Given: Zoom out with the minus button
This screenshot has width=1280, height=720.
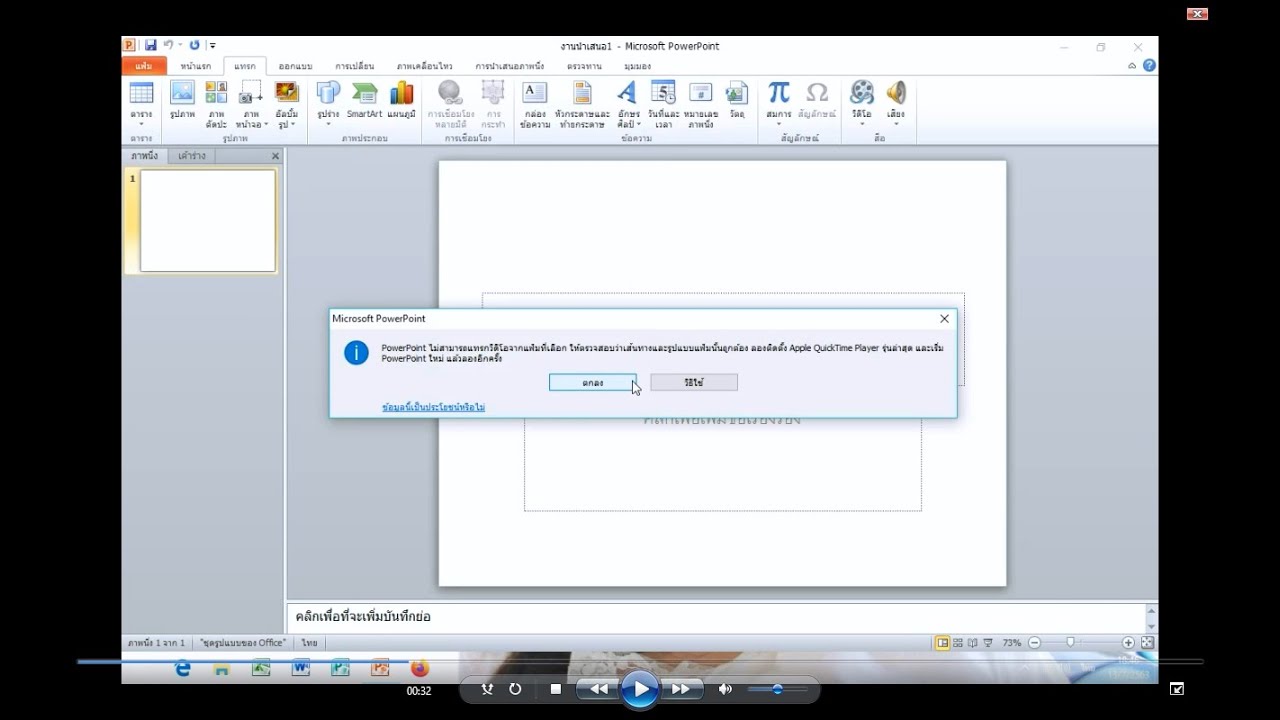Looking at the screenshot, I should tap(1035, 642).
